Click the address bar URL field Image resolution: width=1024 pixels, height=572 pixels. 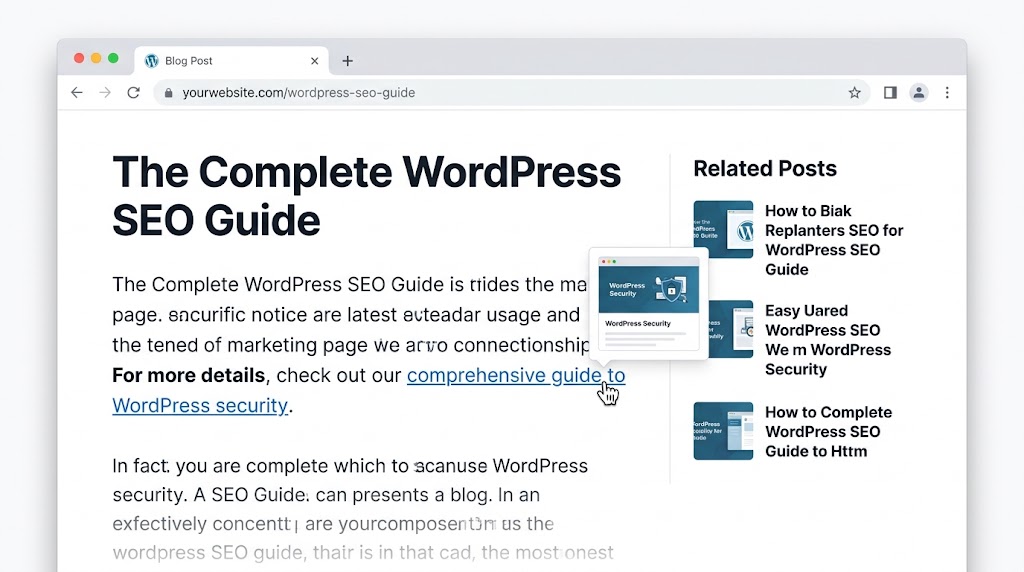pyautogui.click(x=512, y=93)
